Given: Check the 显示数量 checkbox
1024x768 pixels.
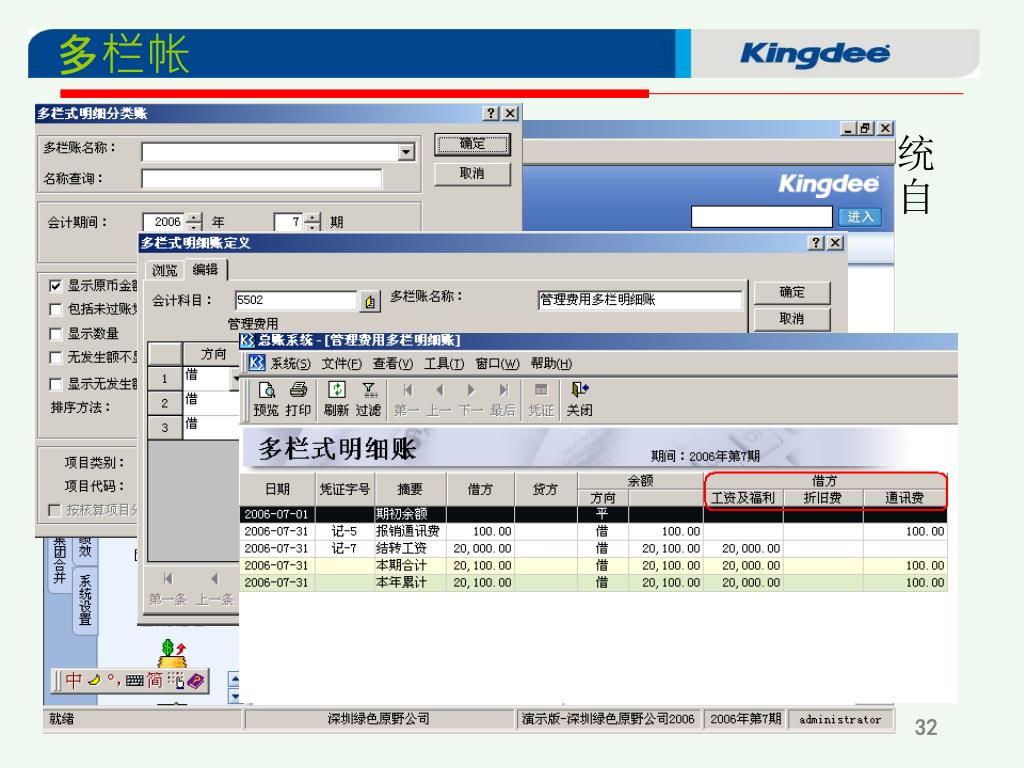Looking at the screenshot, I should click(x=56, y=334).
